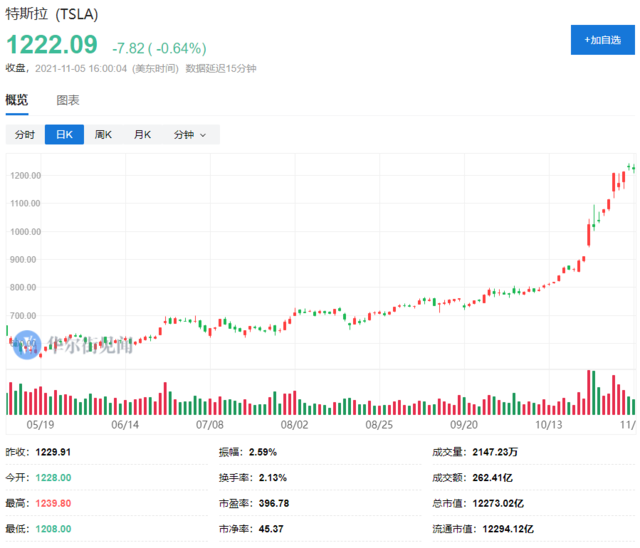
Task: Click the current price 1222.09
Action: point(52,46)
